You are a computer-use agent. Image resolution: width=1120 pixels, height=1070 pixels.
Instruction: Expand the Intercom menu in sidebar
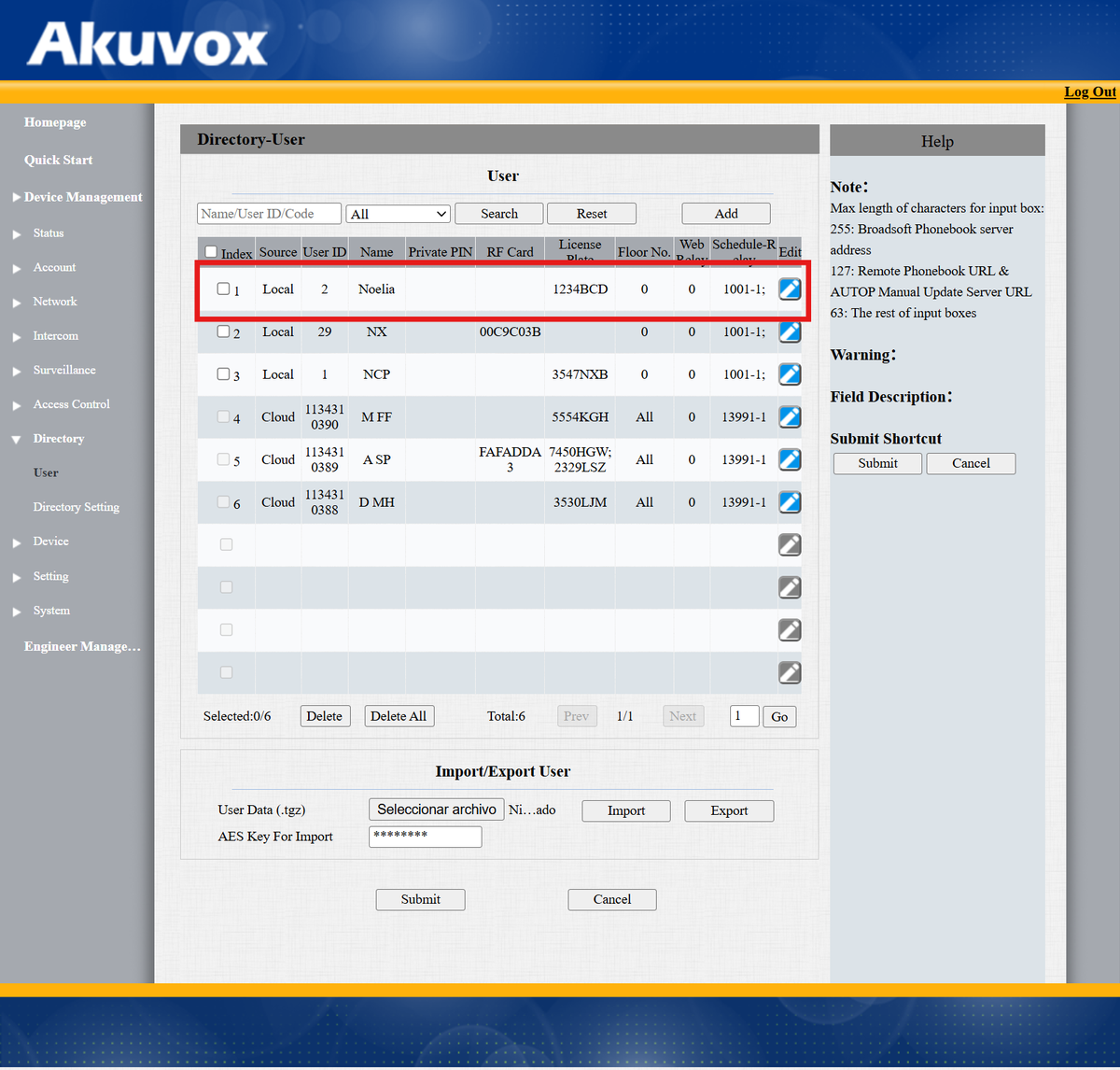tap(56, 336)
